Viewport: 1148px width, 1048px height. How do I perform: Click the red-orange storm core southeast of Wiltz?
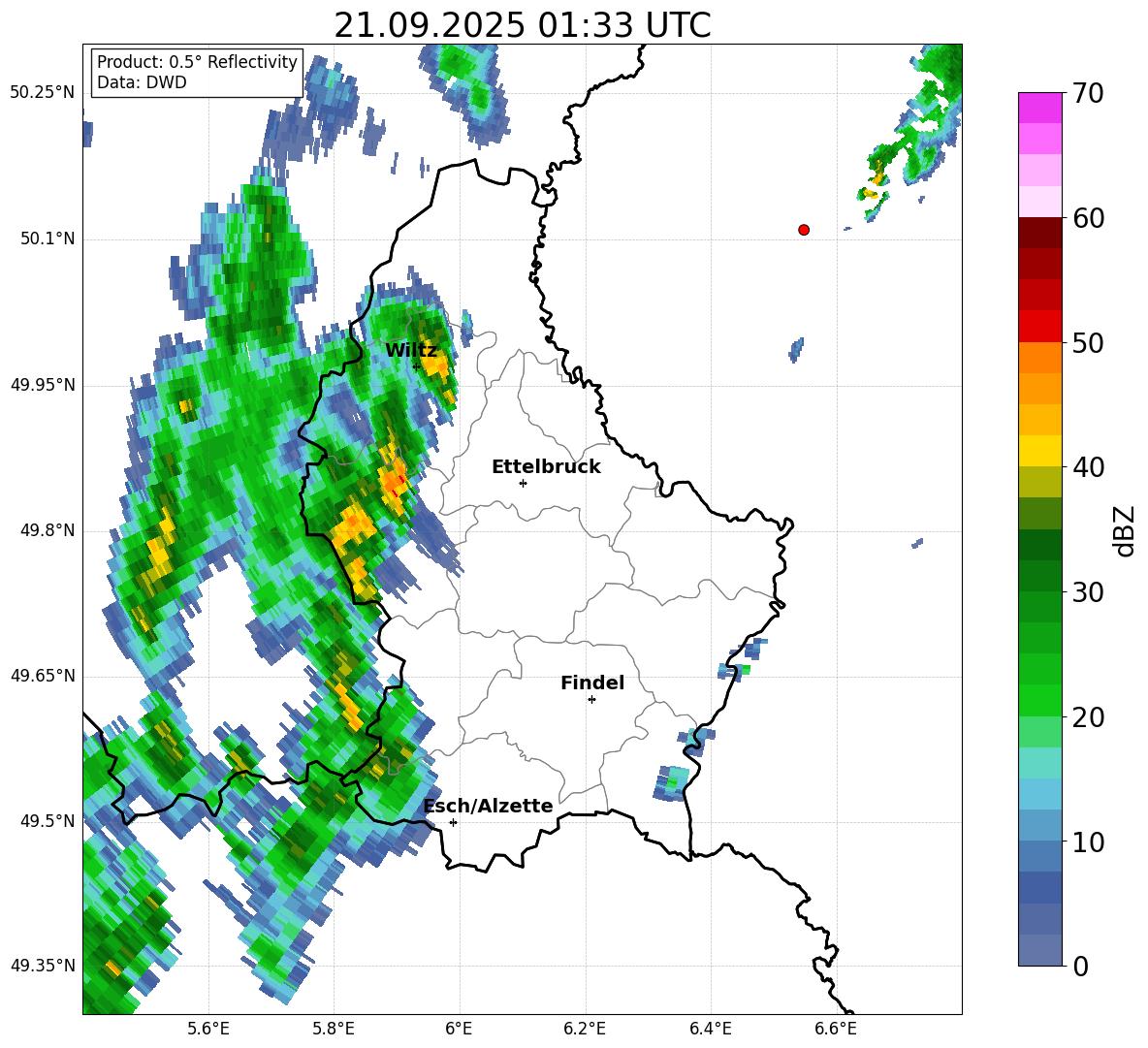(x=394, y=482)
